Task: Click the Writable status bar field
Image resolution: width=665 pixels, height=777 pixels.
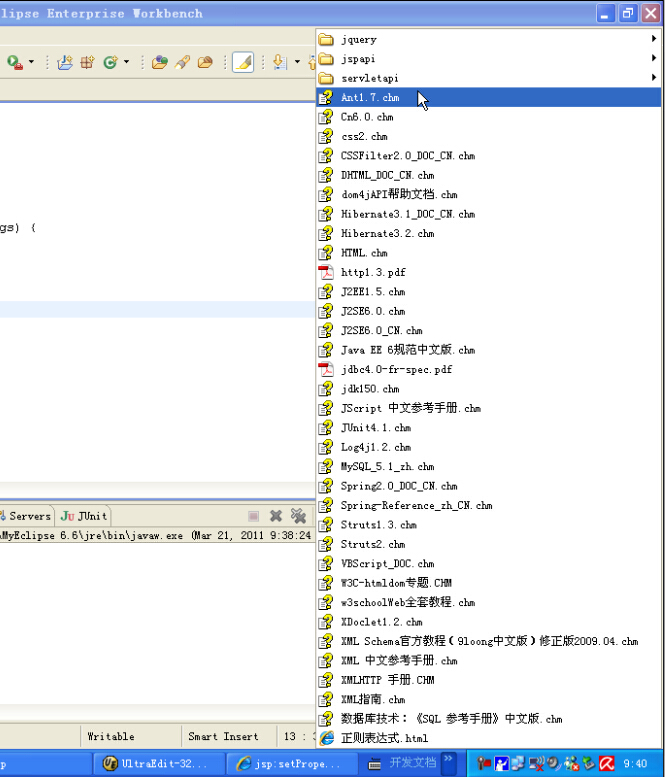Action: 131,736
